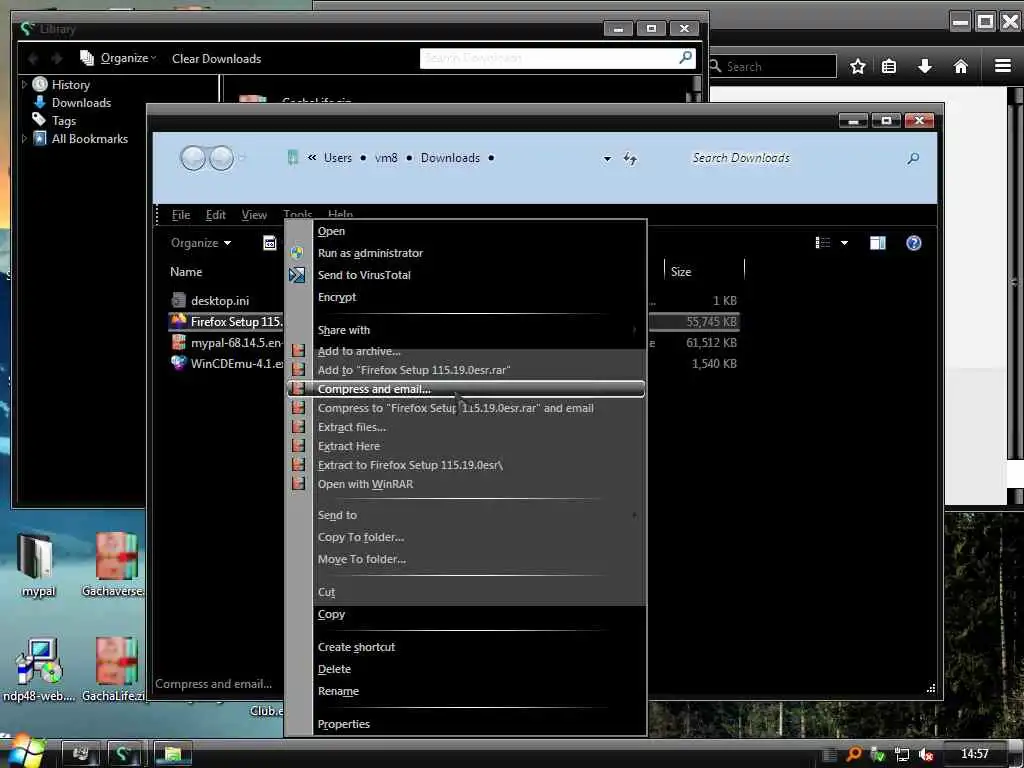Click the orange magnifier tray icon

click(854, 754)
